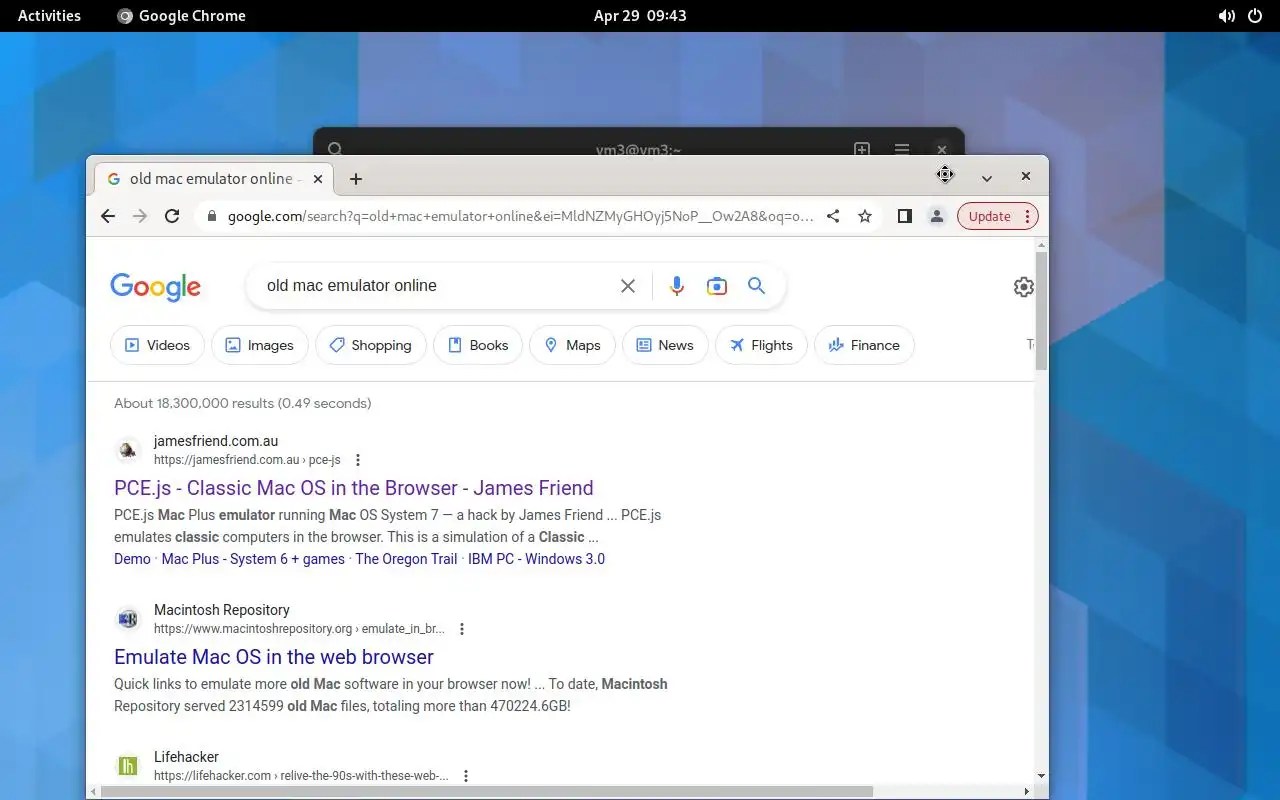This screenshot has width=1280, height=800.
Task: Expand the Chrome tab search chevron
Action: tap(987, 178)
